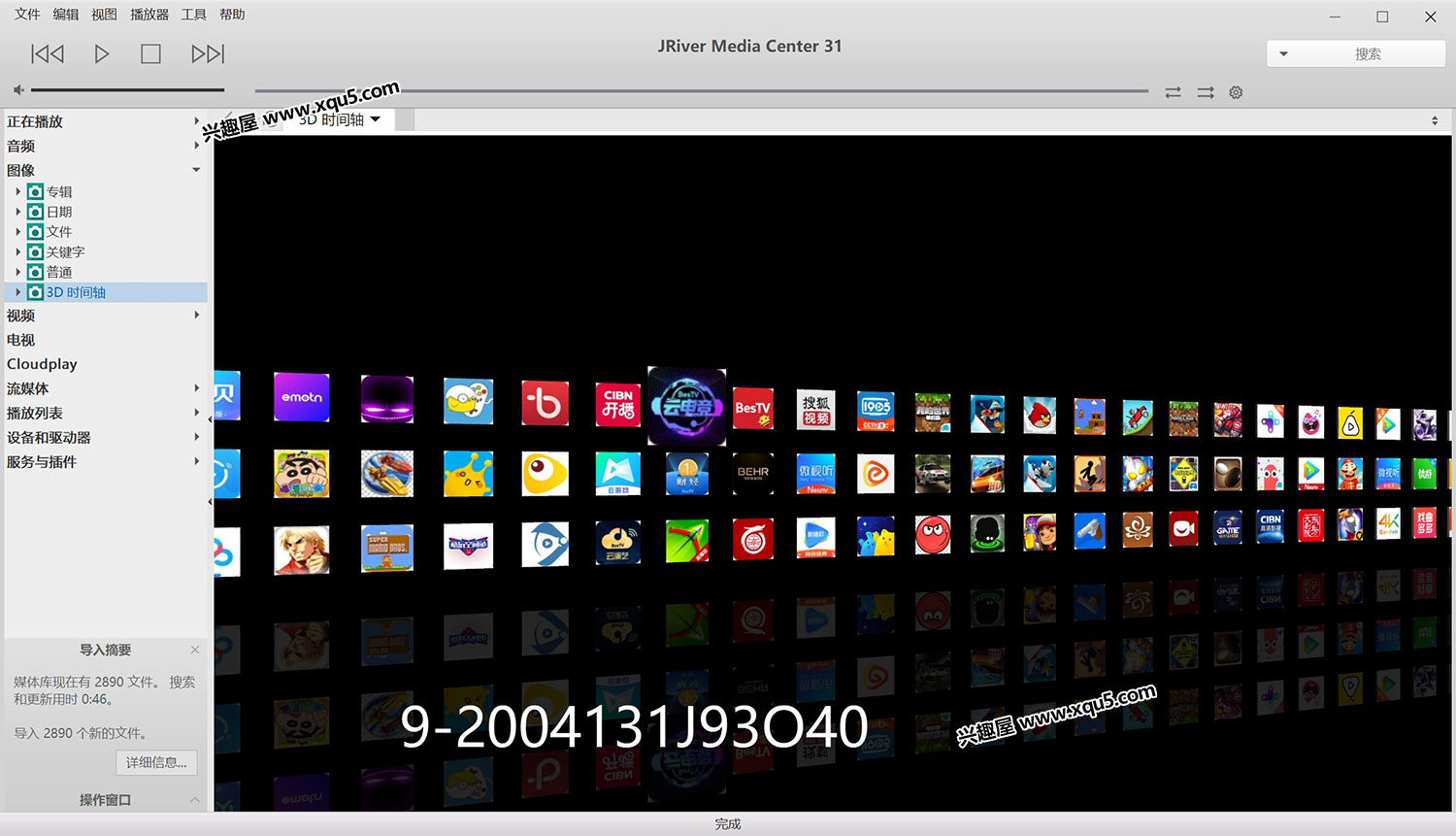Select the purple glowing thumbnail next to emotn
The width and height of the screenshot is (1456, 836).
point(387,399)
